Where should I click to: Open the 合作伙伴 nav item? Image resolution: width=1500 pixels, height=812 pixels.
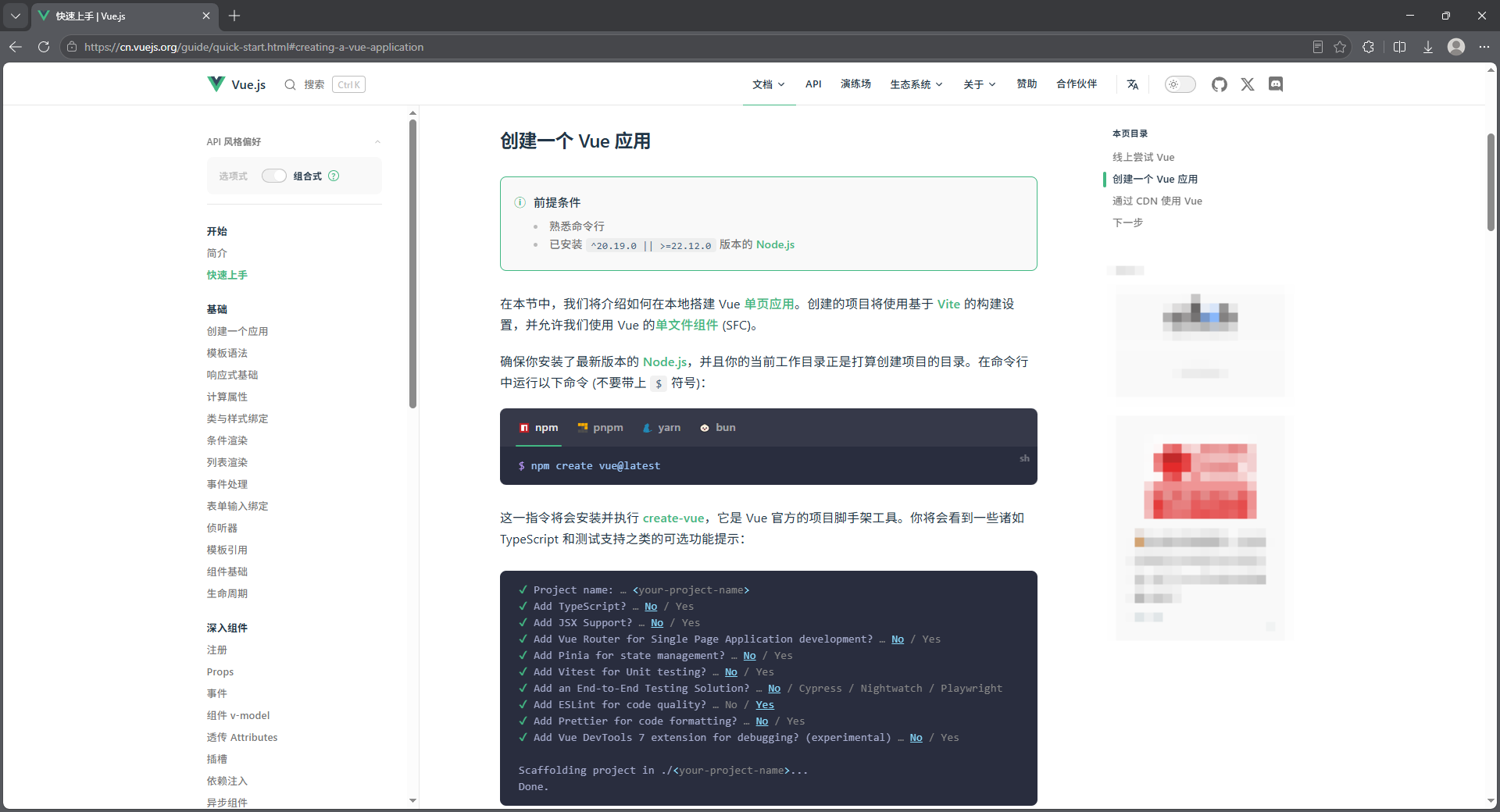pyautogui.click(x=1077, y=84)
